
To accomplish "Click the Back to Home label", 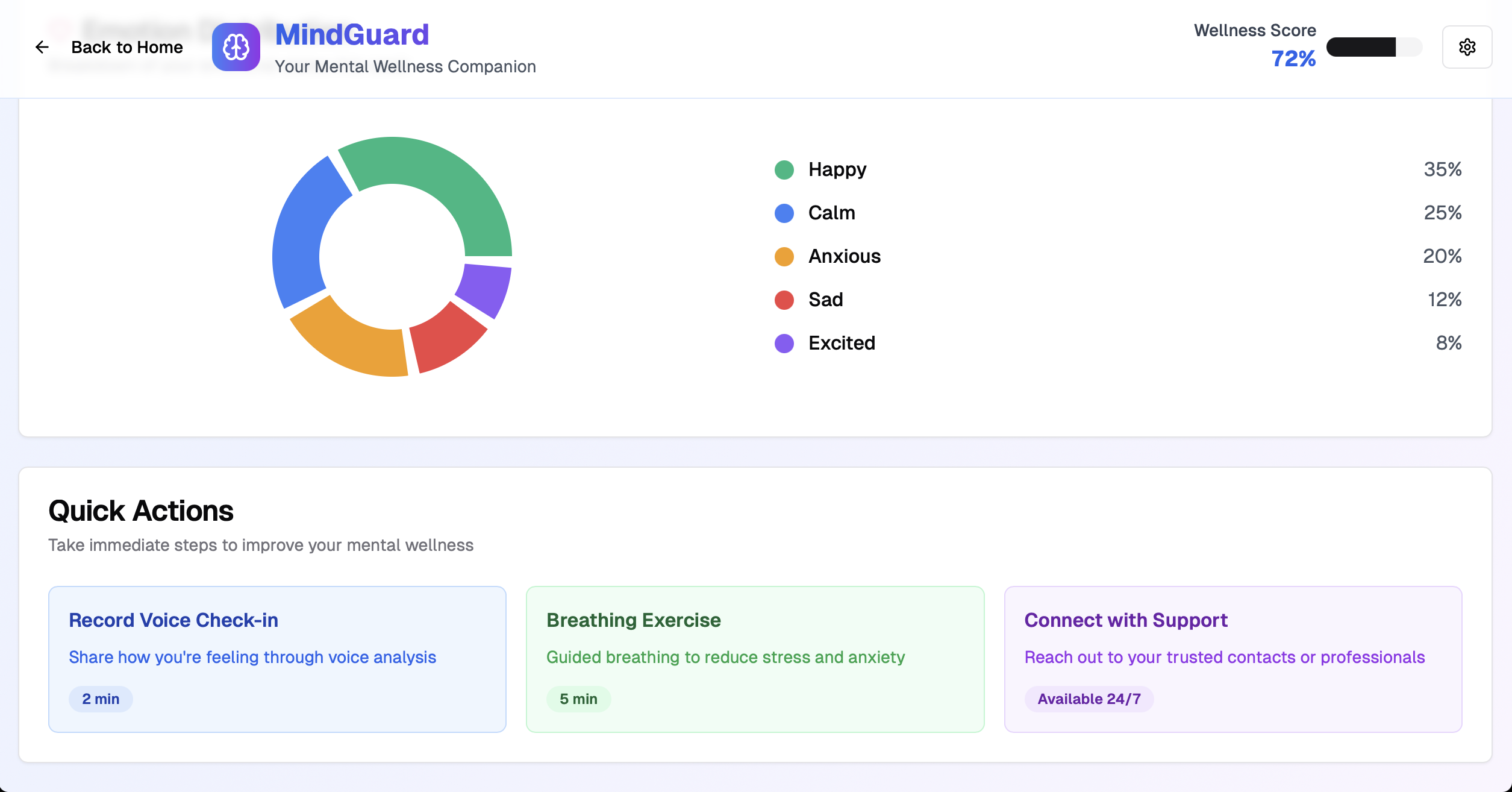I will click(127, 47).
